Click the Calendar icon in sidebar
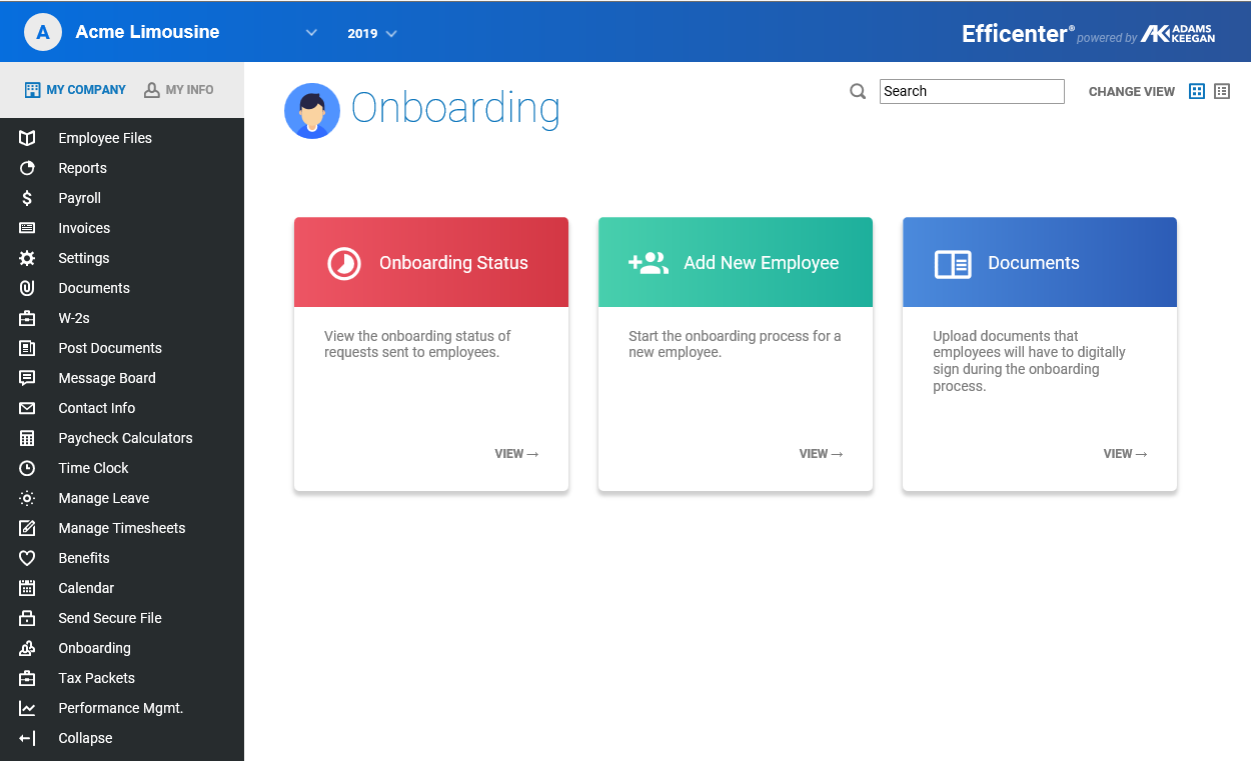Screen dimensions: 1251x761 click(27, 588)
